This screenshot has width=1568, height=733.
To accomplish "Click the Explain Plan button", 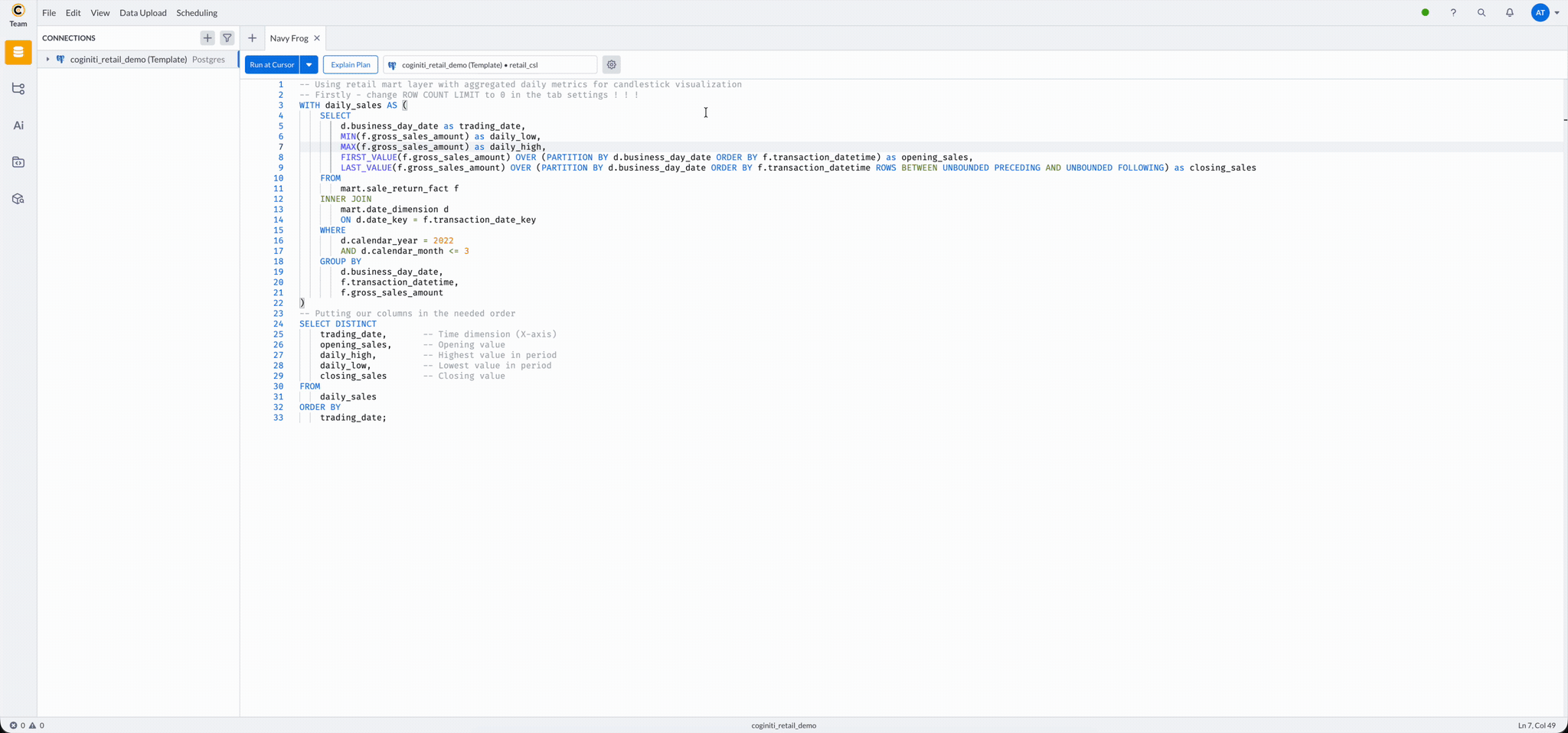I will pyautogui.click(x=350, y=65).
